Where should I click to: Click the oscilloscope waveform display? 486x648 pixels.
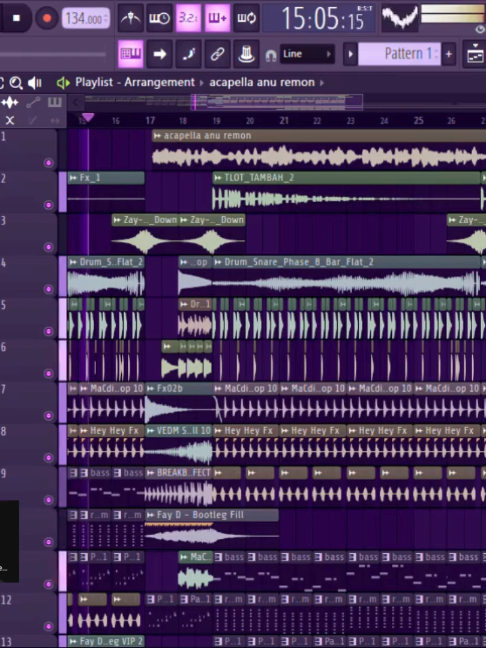(399, 18)
